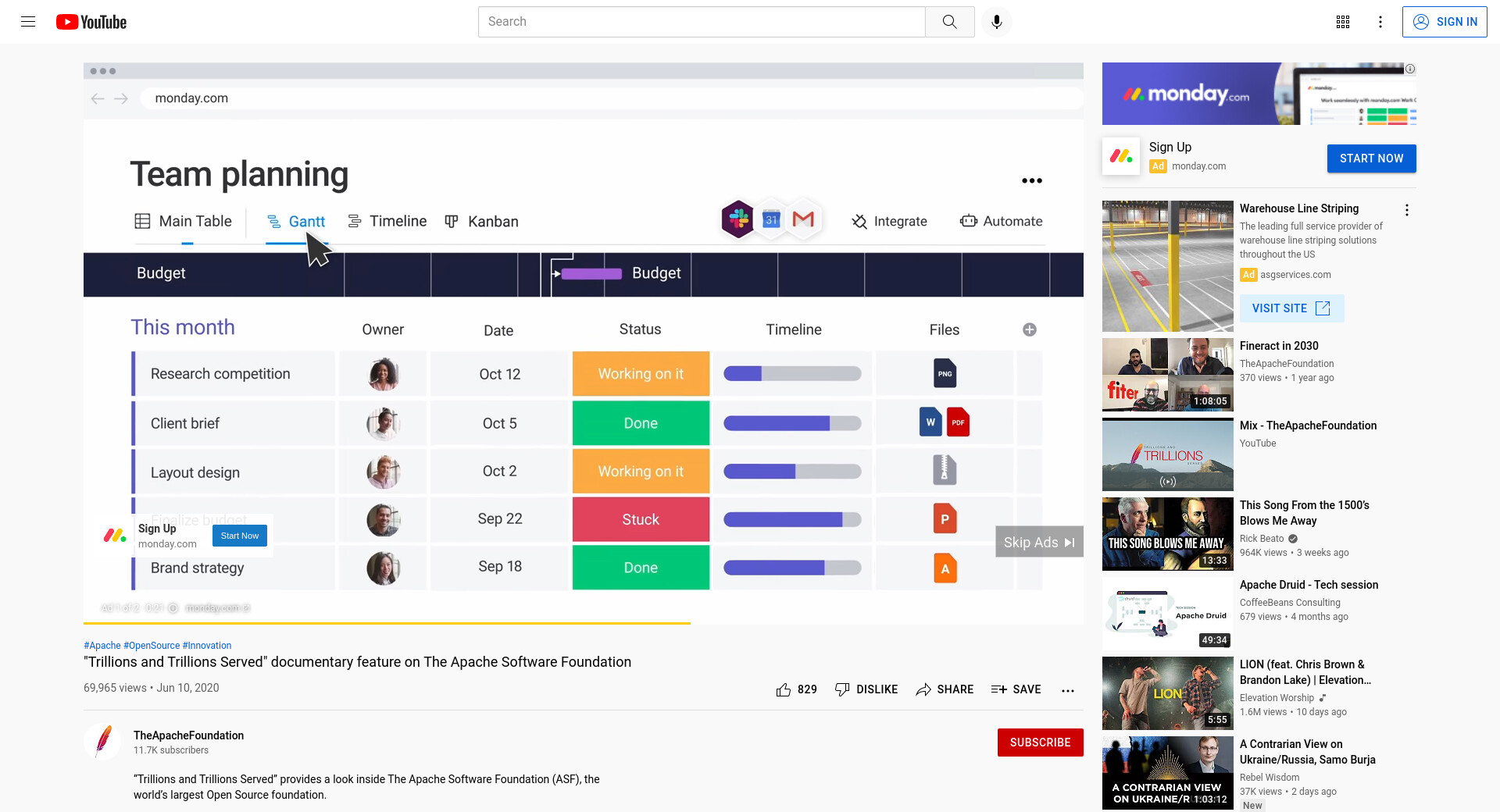Click Client brief timeline bar in video
The image size is (1500, 812).
[x=792, y=423]
